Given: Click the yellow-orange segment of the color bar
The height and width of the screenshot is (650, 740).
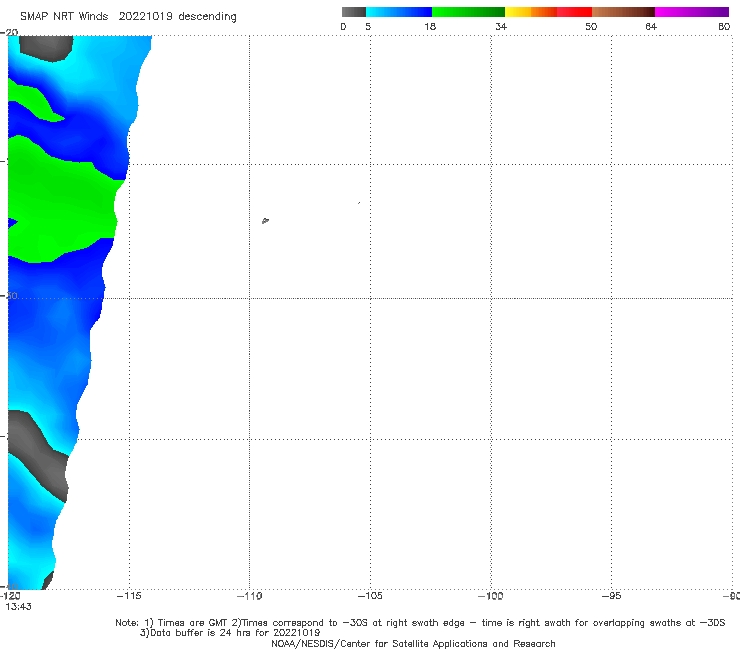Looking at the screenshot, I should coord(531,12).
